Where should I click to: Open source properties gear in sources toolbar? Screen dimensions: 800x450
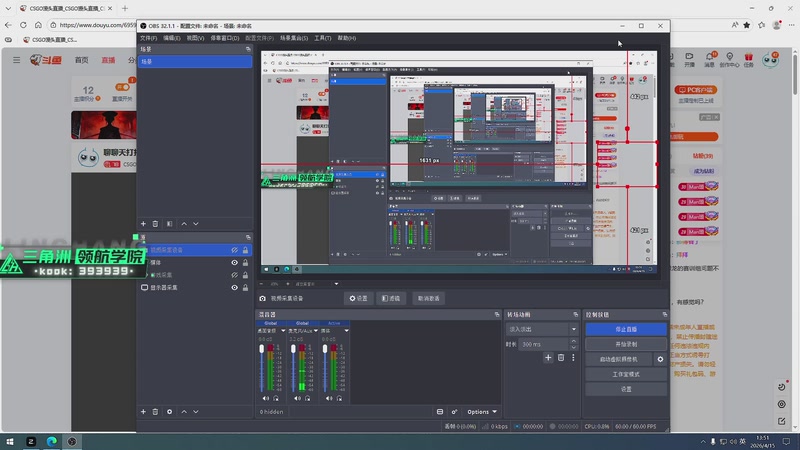pos(169,412)
